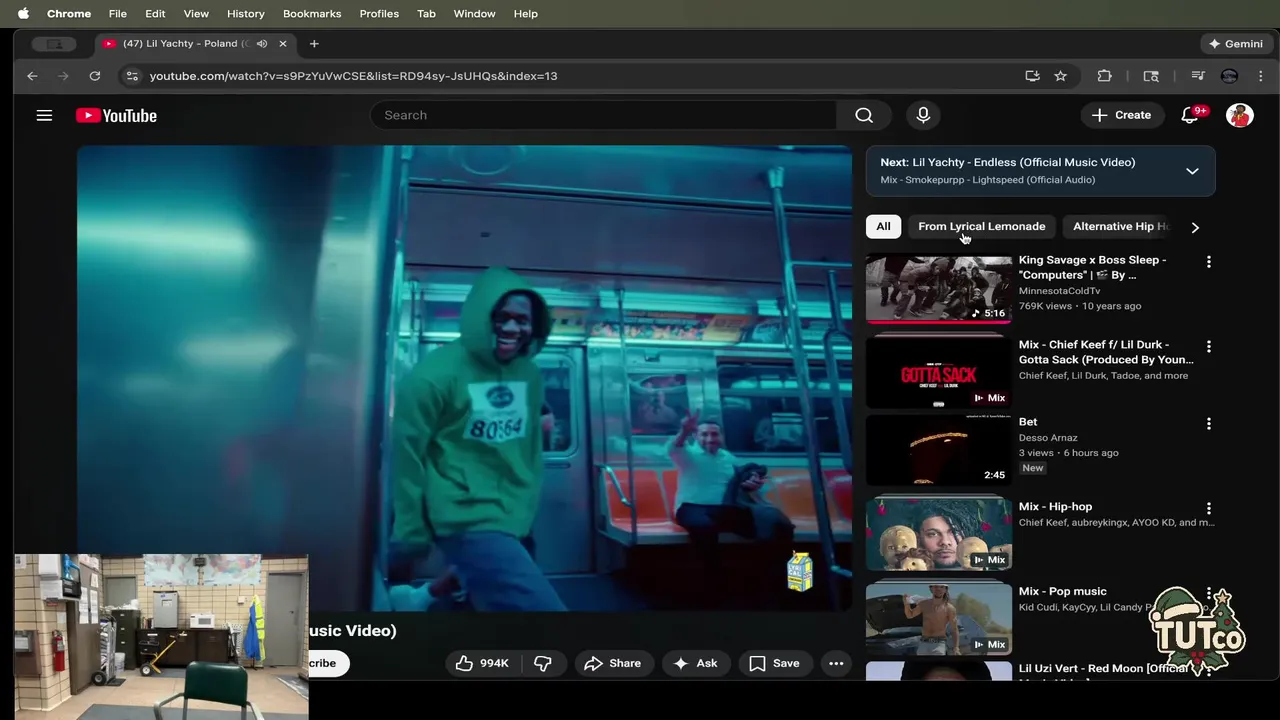Start voice search with microphone icon

pyautogui.click(x=923, y=115)
